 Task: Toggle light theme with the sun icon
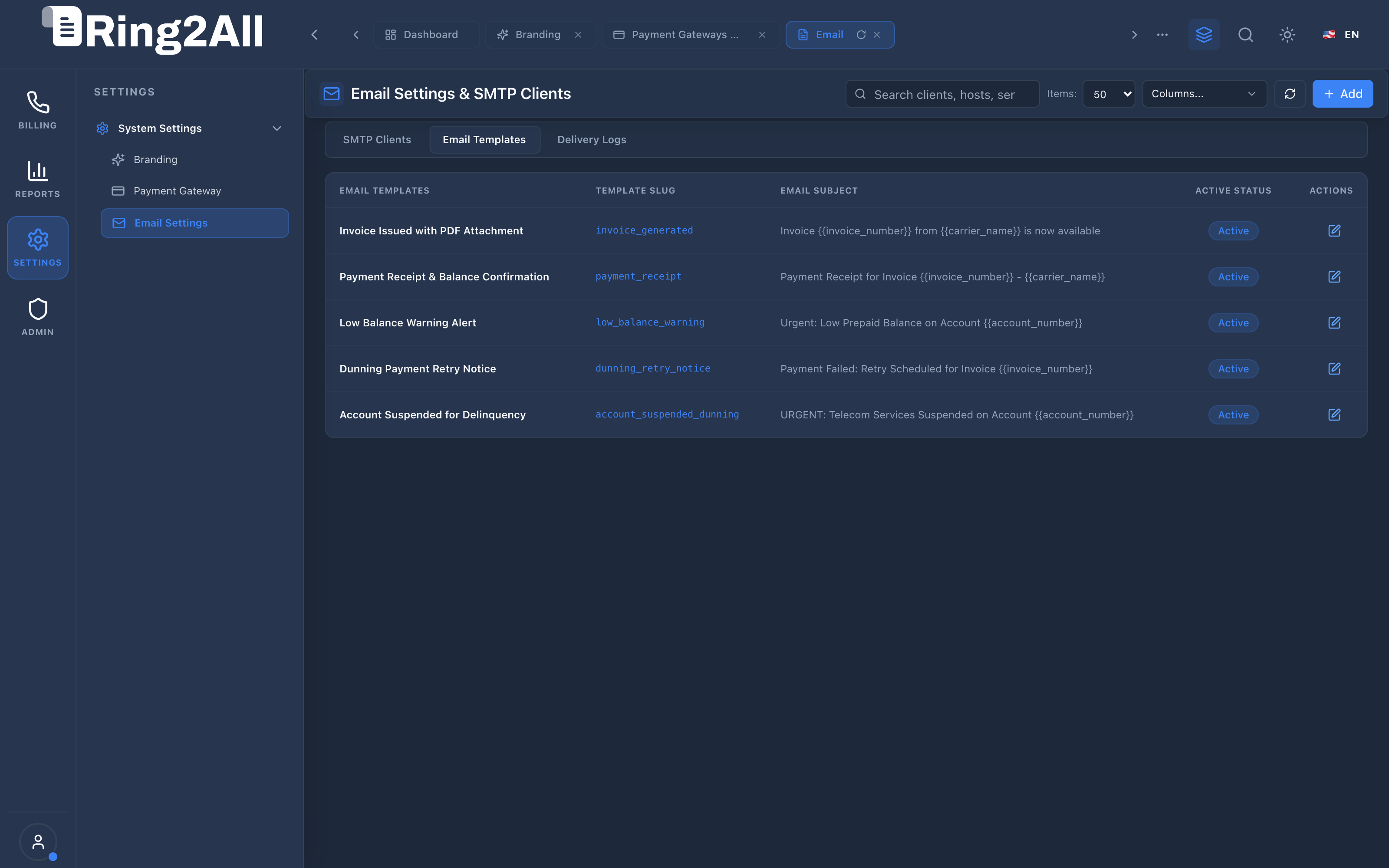1287,34
